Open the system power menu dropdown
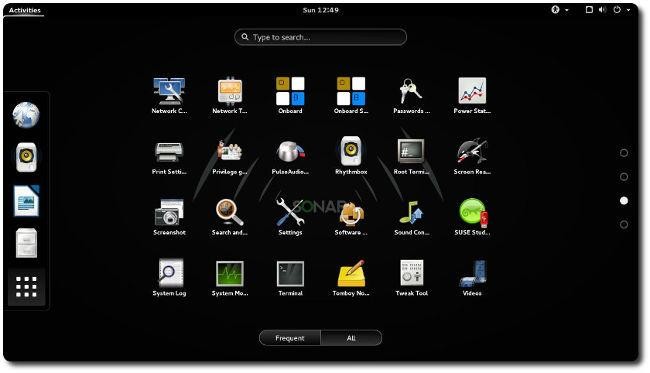Screen dimensions: 650x373 (621, 10)
